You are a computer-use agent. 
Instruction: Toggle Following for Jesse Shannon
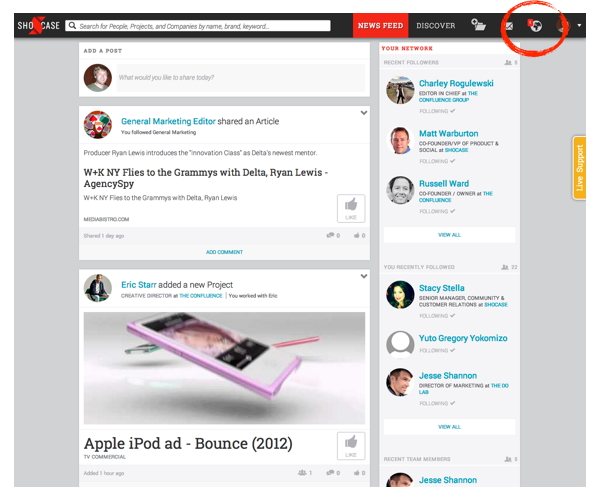click(x=437, y=403)
